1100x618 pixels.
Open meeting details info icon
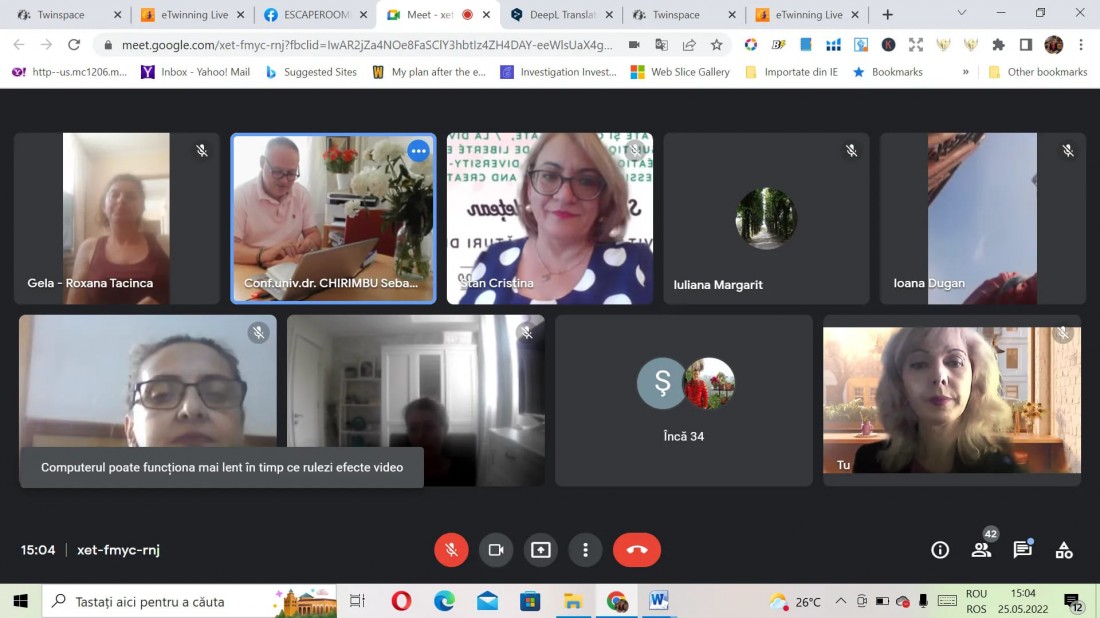coord(940,550)
